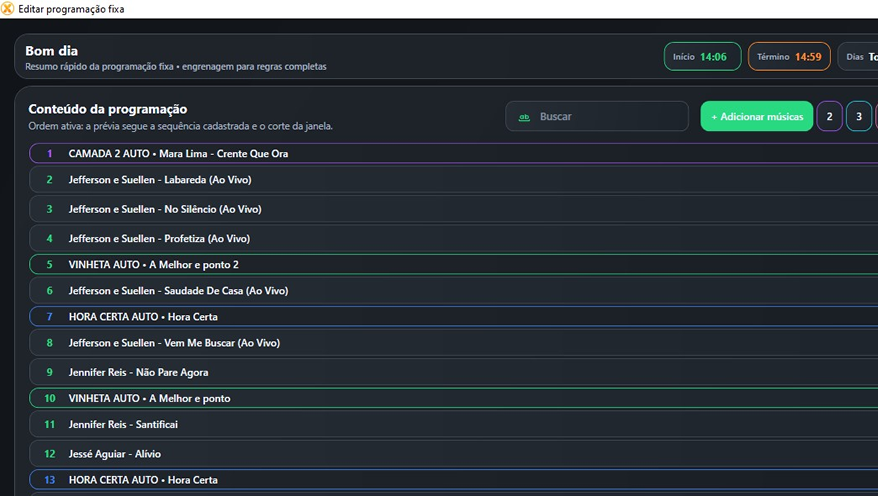
Task: Select row 13 HORA CERTA AUTO
Action: [x=454, y=480]
